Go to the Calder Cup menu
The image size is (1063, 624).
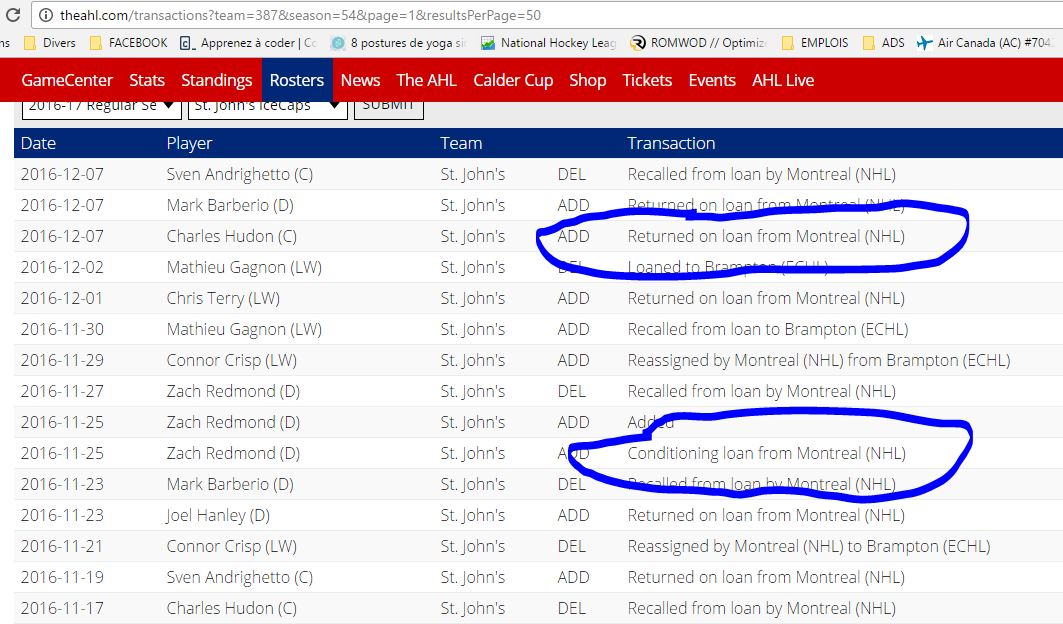click(x=513, y=80)
